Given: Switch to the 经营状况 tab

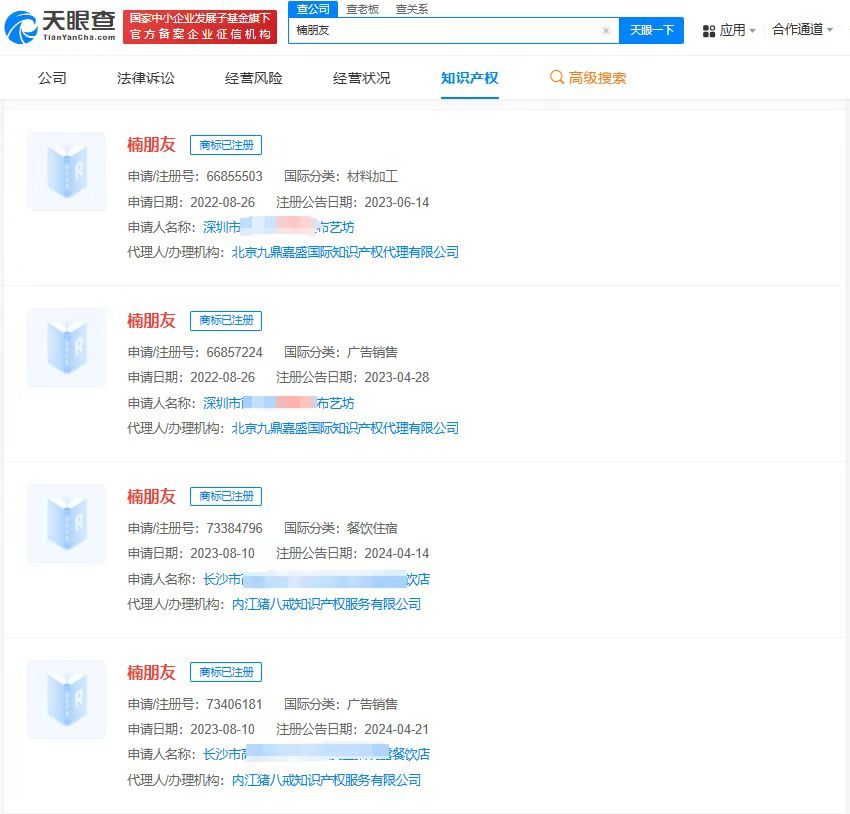Looking at the screenshot, I should [361, 77].
